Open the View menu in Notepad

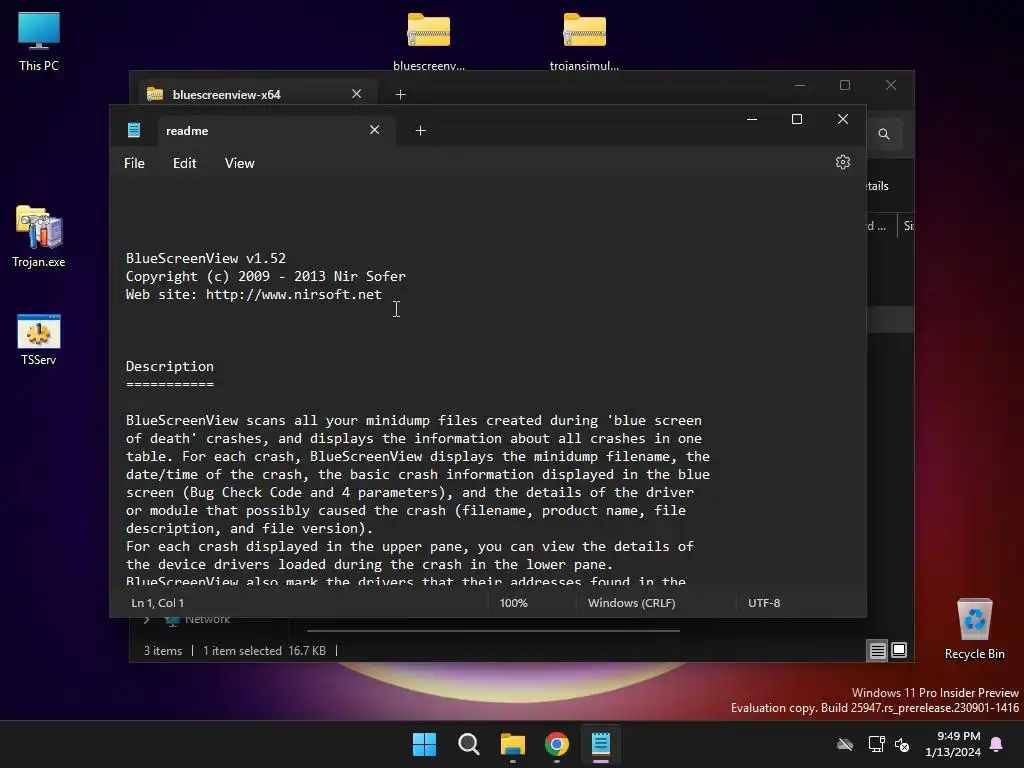[240, 163]
